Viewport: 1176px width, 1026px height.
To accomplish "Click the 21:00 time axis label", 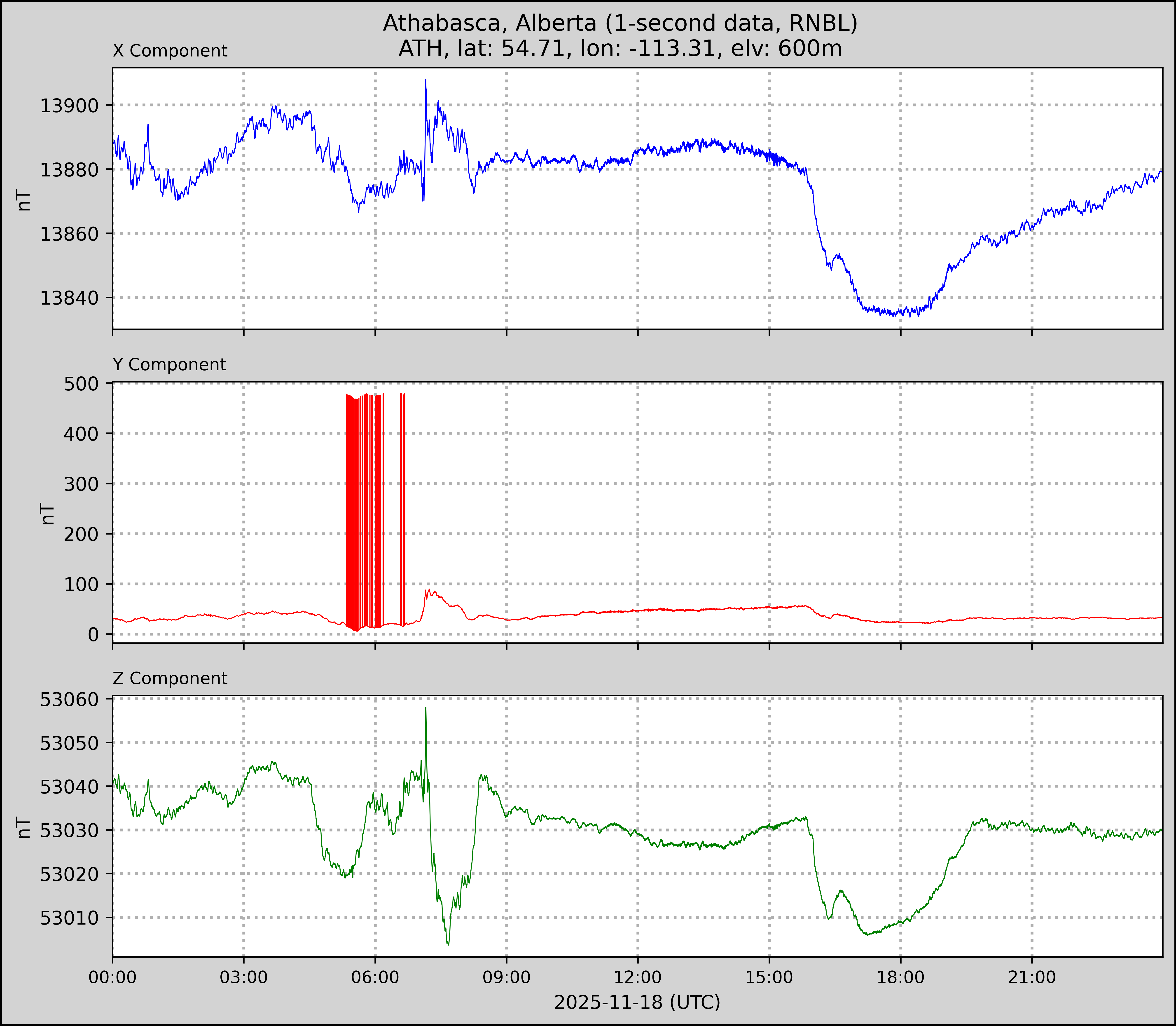I will [1031, 977].
